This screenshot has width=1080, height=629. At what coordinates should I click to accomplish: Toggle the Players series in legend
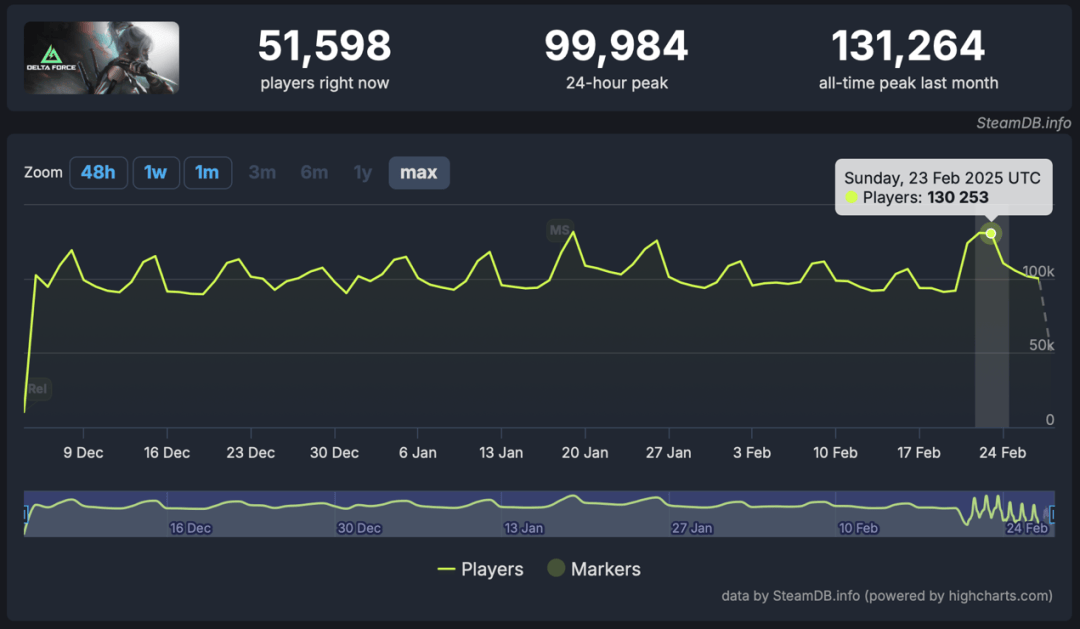pos(481,569)
